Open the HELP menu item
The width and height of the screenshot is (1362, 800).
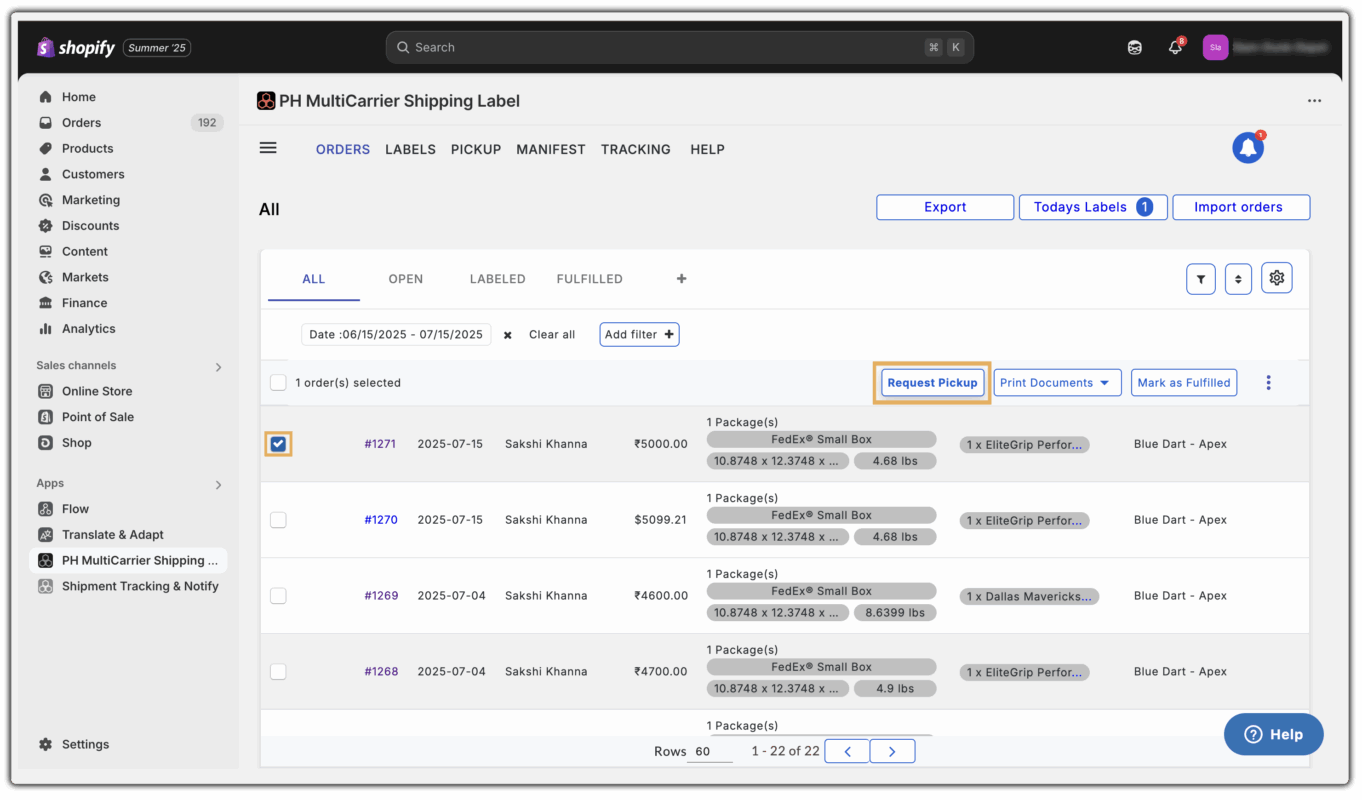coord(707,149)
